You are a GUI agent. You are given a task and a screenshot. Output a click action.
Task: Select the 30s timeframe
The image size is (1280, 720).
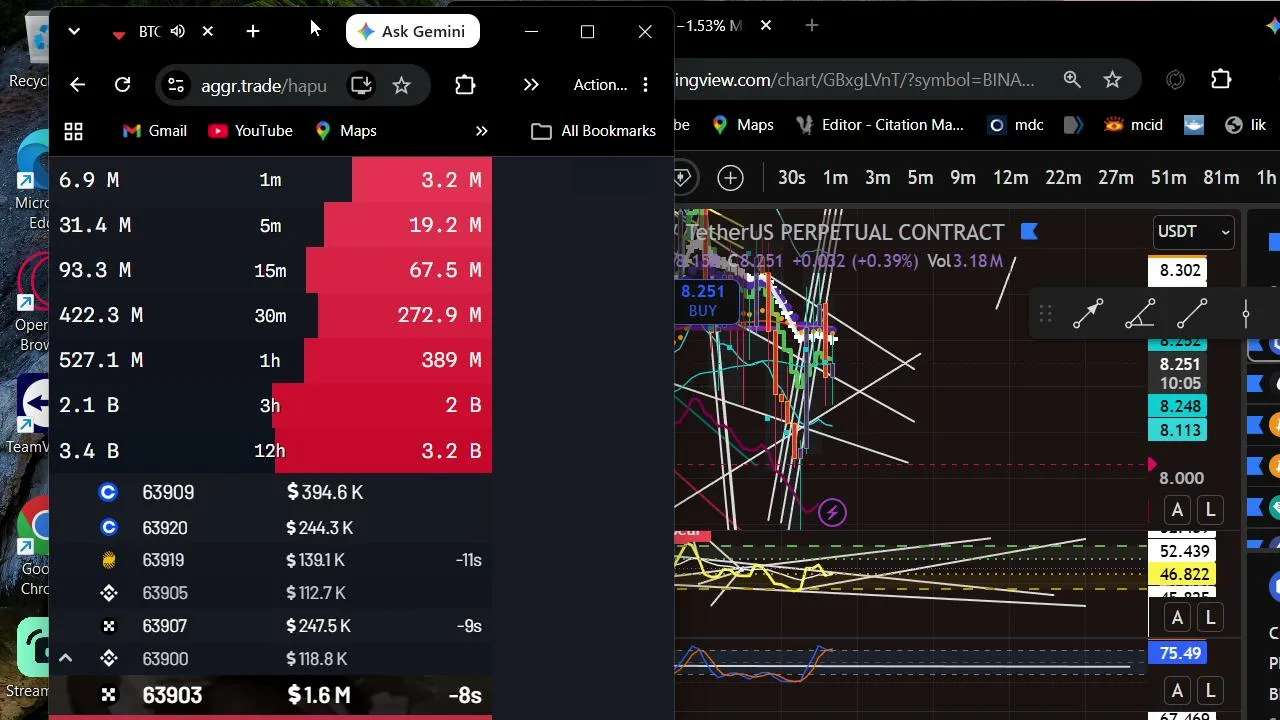coord(792,178)
